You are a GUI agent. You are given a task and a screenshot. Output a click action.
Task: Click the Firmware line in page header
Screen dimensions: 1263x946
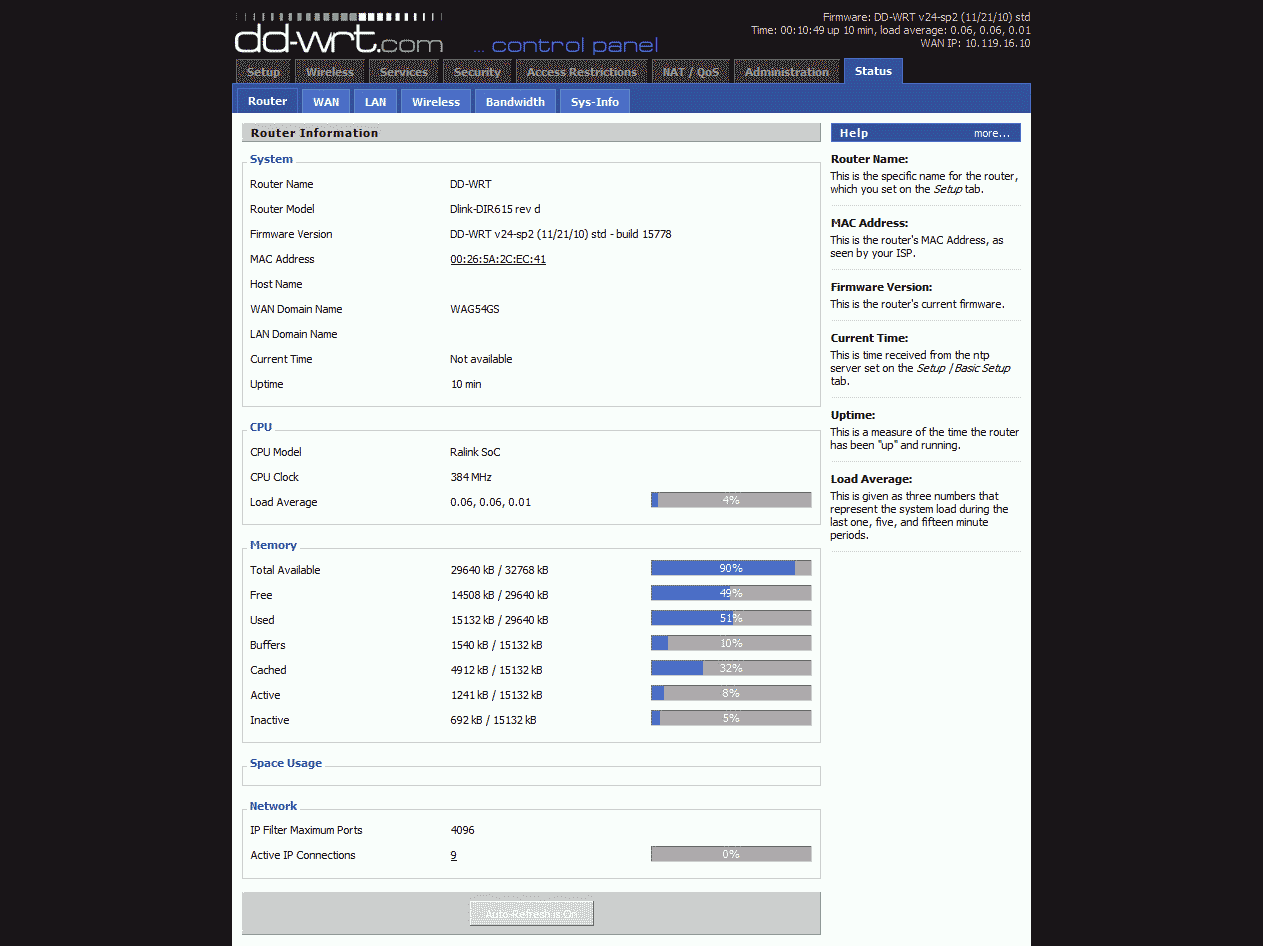click(x=927, y=17)
